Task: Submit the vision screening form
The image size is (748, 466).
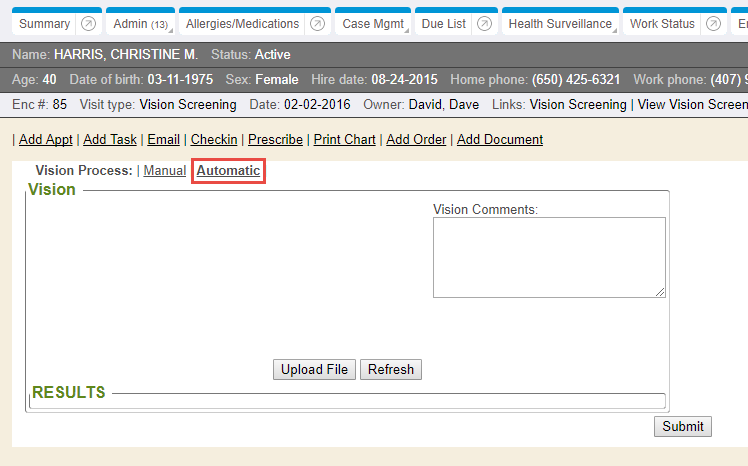Action: [683, 427]
